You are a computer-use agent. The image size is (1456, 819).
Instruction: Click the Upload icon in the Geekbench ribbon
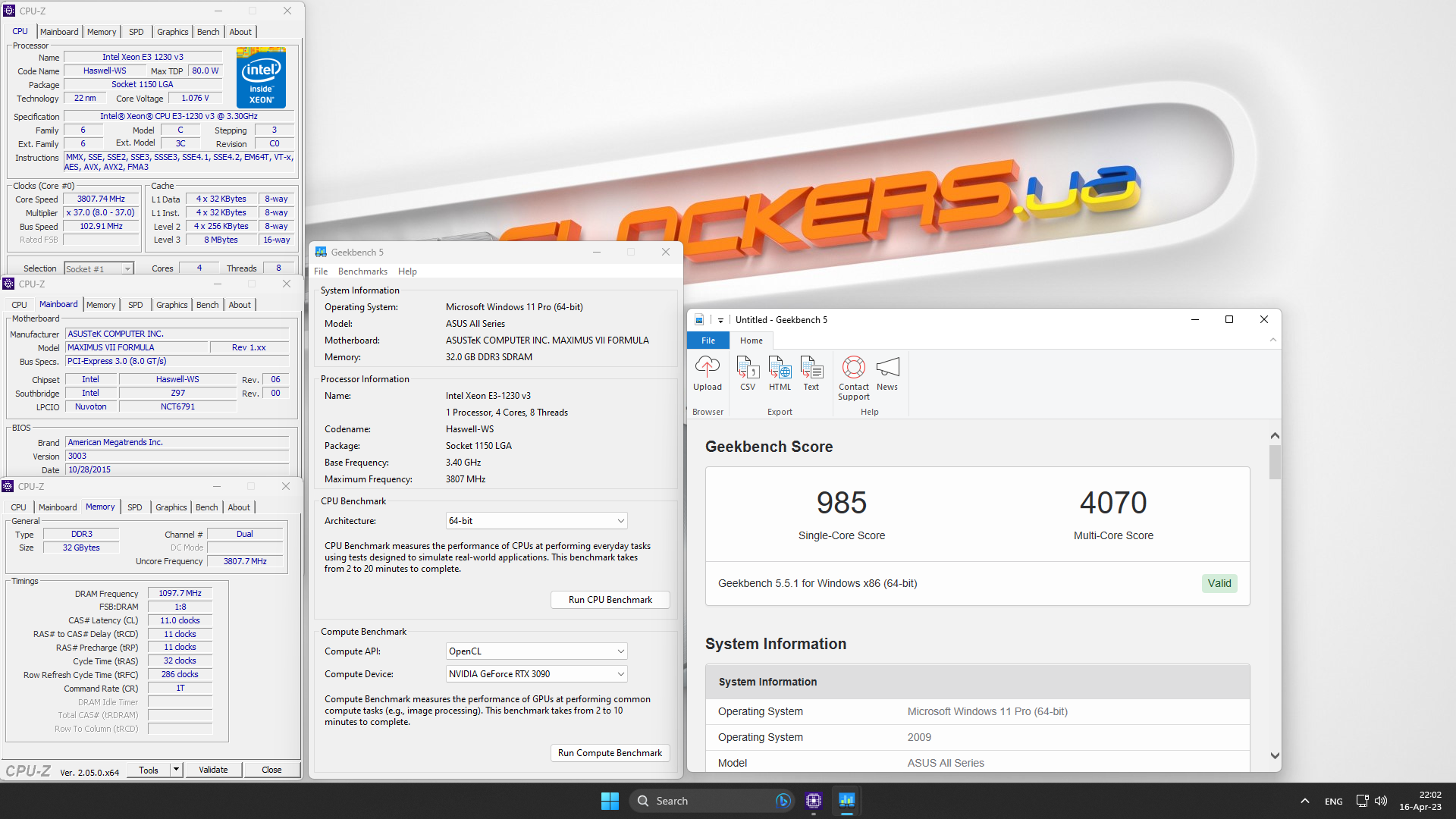pos(707,374)
